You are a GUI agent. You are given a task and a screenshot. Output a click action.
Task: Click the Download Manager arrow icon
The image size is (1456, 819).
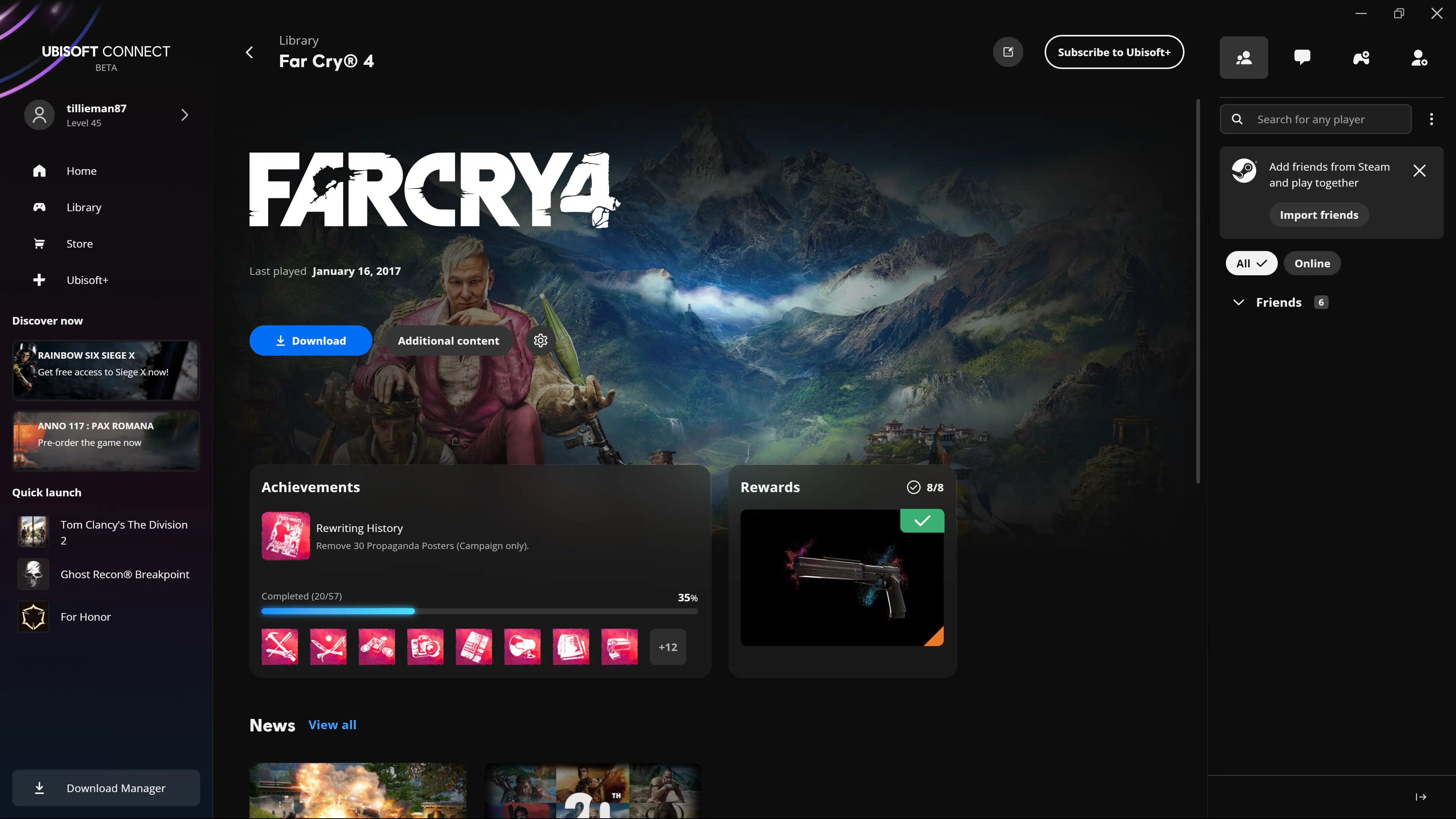click(39, 788)
